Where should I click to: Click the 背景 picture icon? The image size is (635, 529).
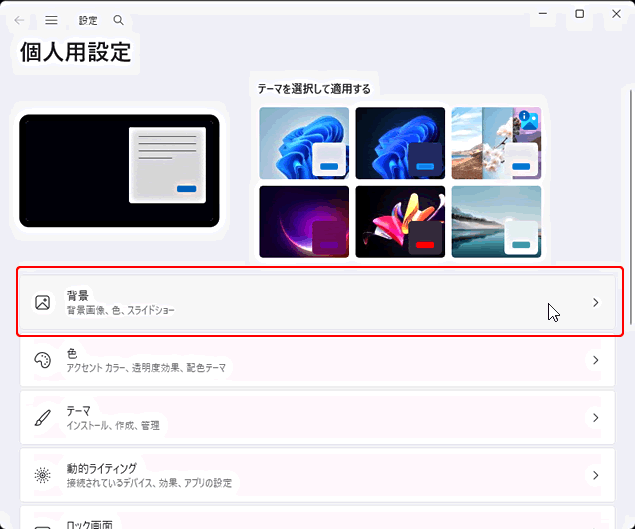(43, 303)
